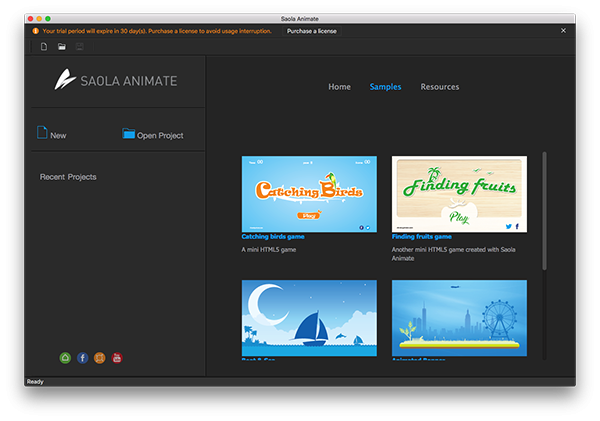Viewport: 600px width, 421px height.
Task: Click the New project page icon
Action: (42, 132)
